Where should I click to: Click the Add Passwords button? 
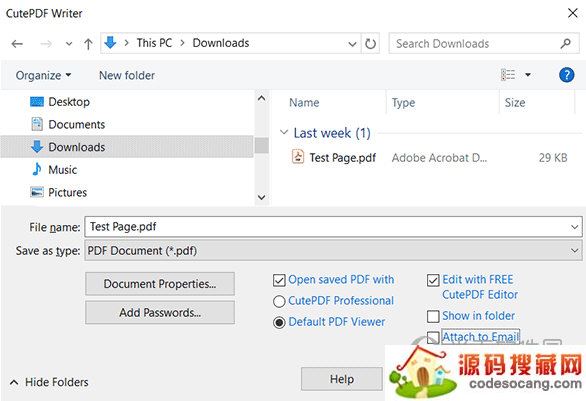pyautogui.click(x=160, y=312)
